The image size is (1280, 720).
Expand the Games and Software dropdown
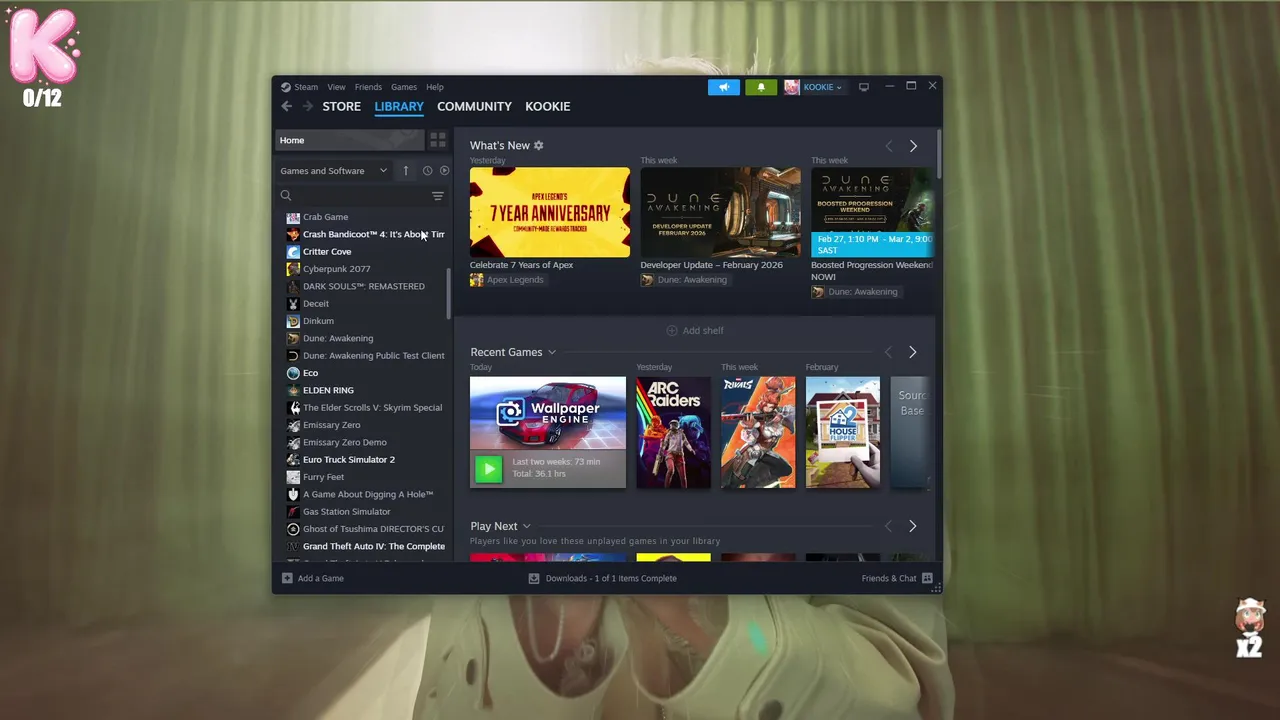click(334, 171)
